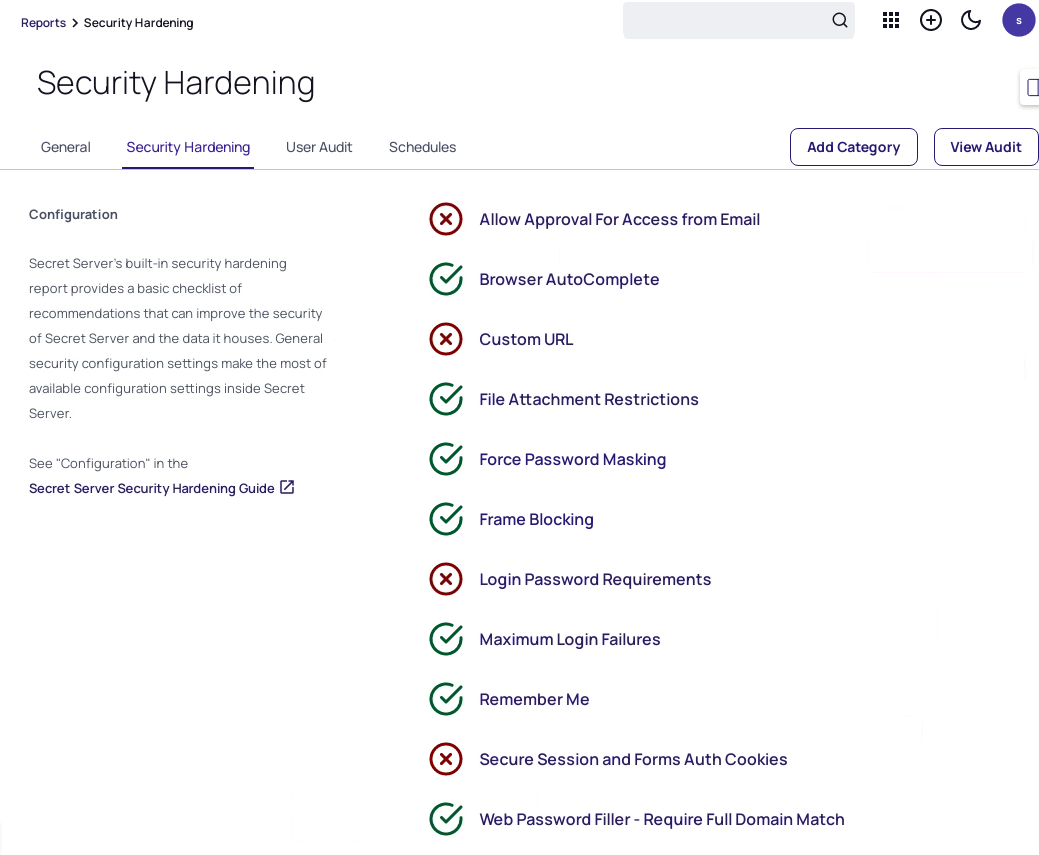
Task: Open File Attachment Restrictions setting
Action: pos(588,399)
